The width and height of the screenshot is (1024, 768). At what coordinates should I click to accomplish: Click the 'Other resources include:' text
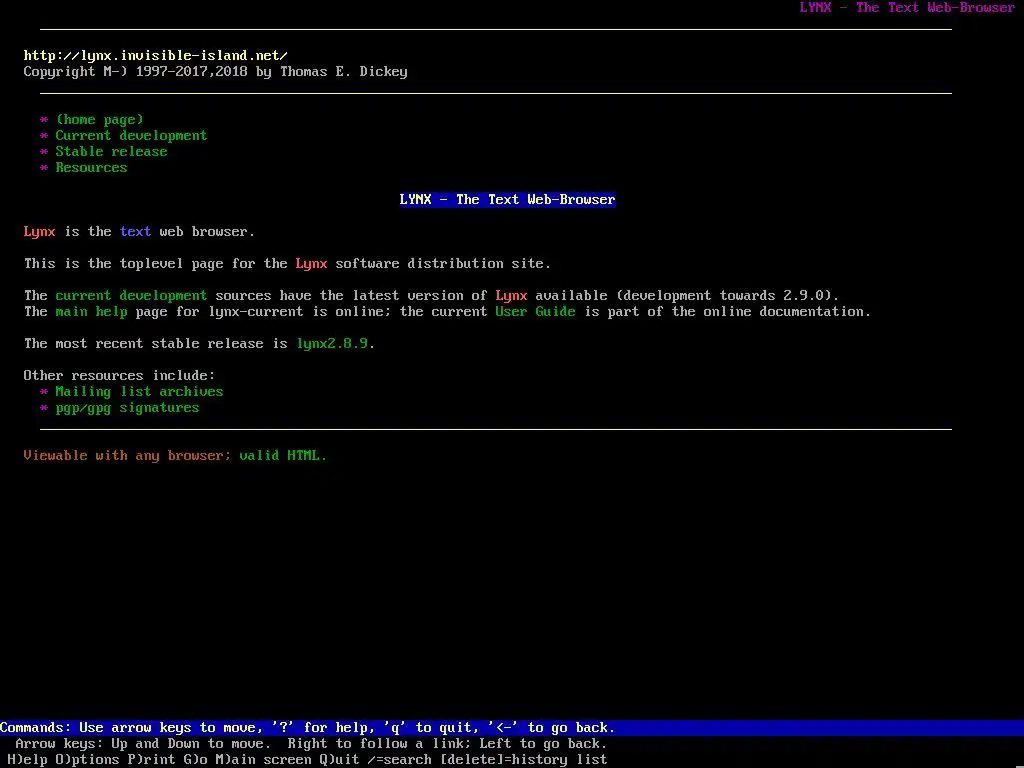[x=120, y=376]
